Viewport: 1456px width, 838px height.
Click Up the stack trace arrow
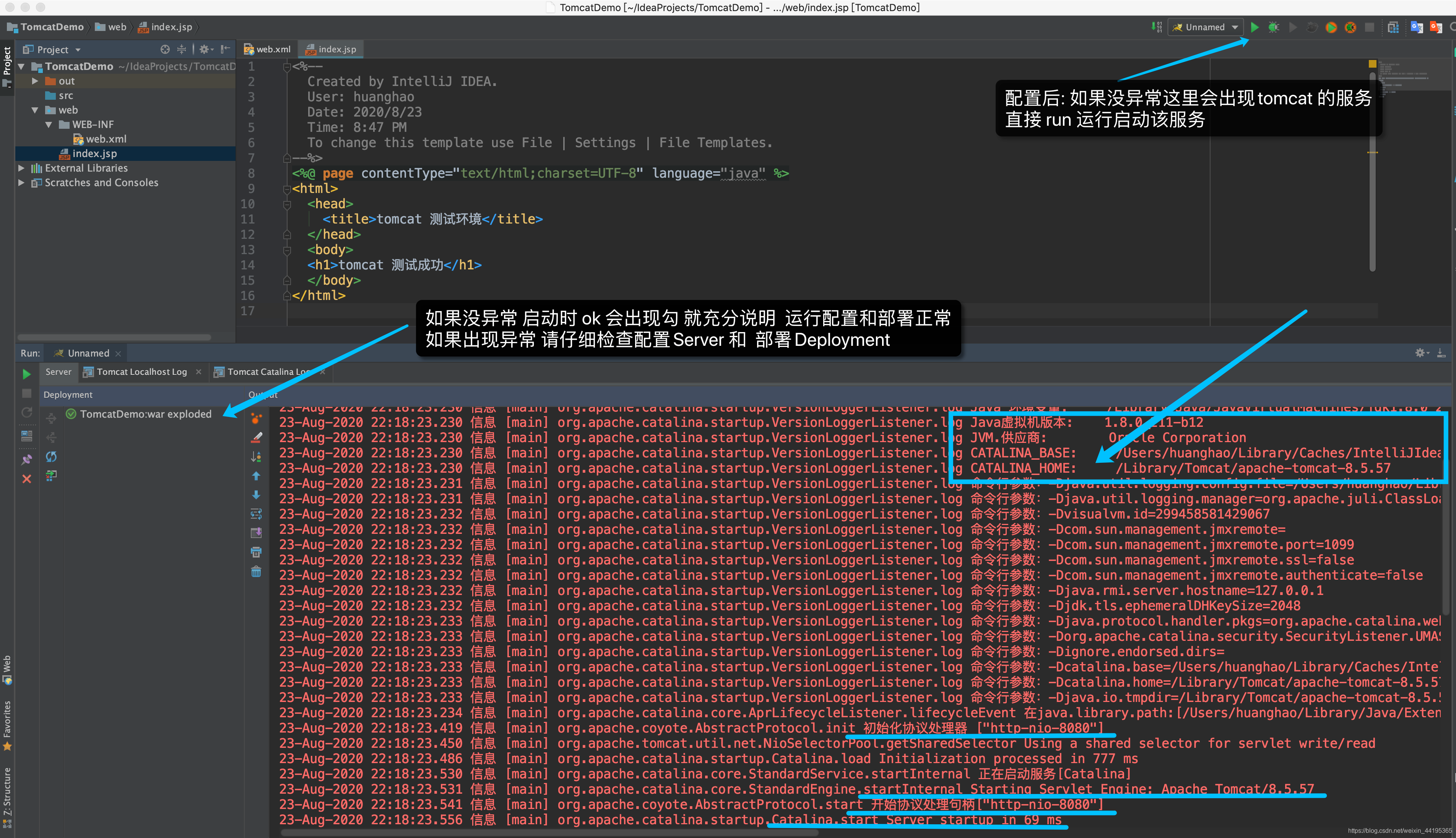click(x=256, y=476)
